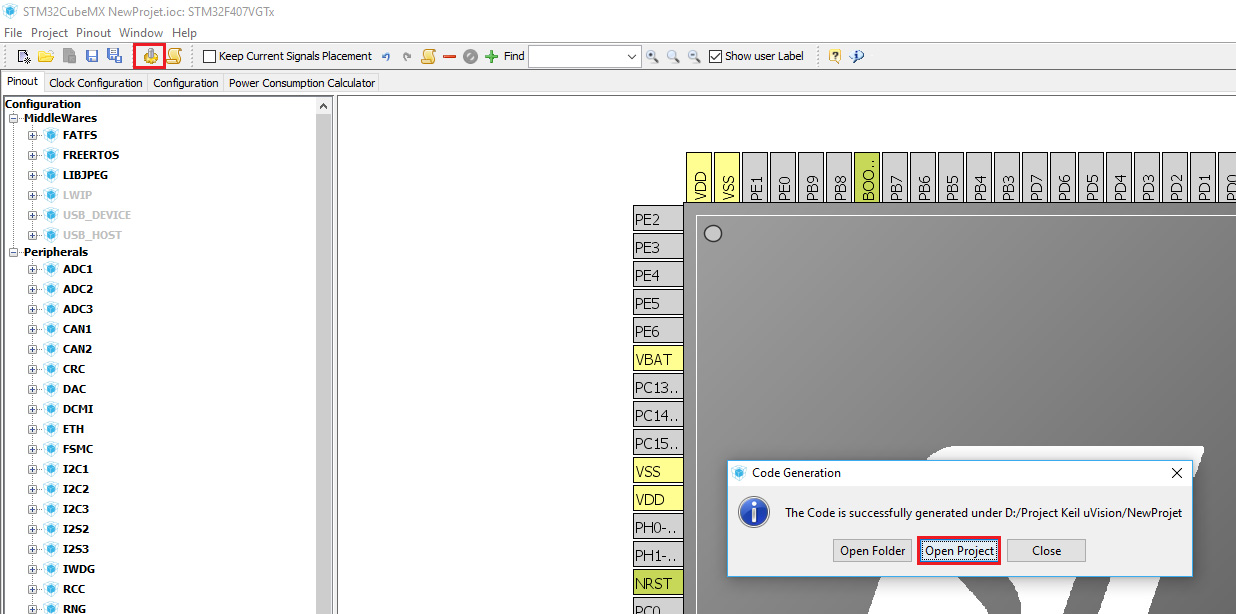Click the Save Project disk icon
The image size is (1236, 614).
pos(92,56)
